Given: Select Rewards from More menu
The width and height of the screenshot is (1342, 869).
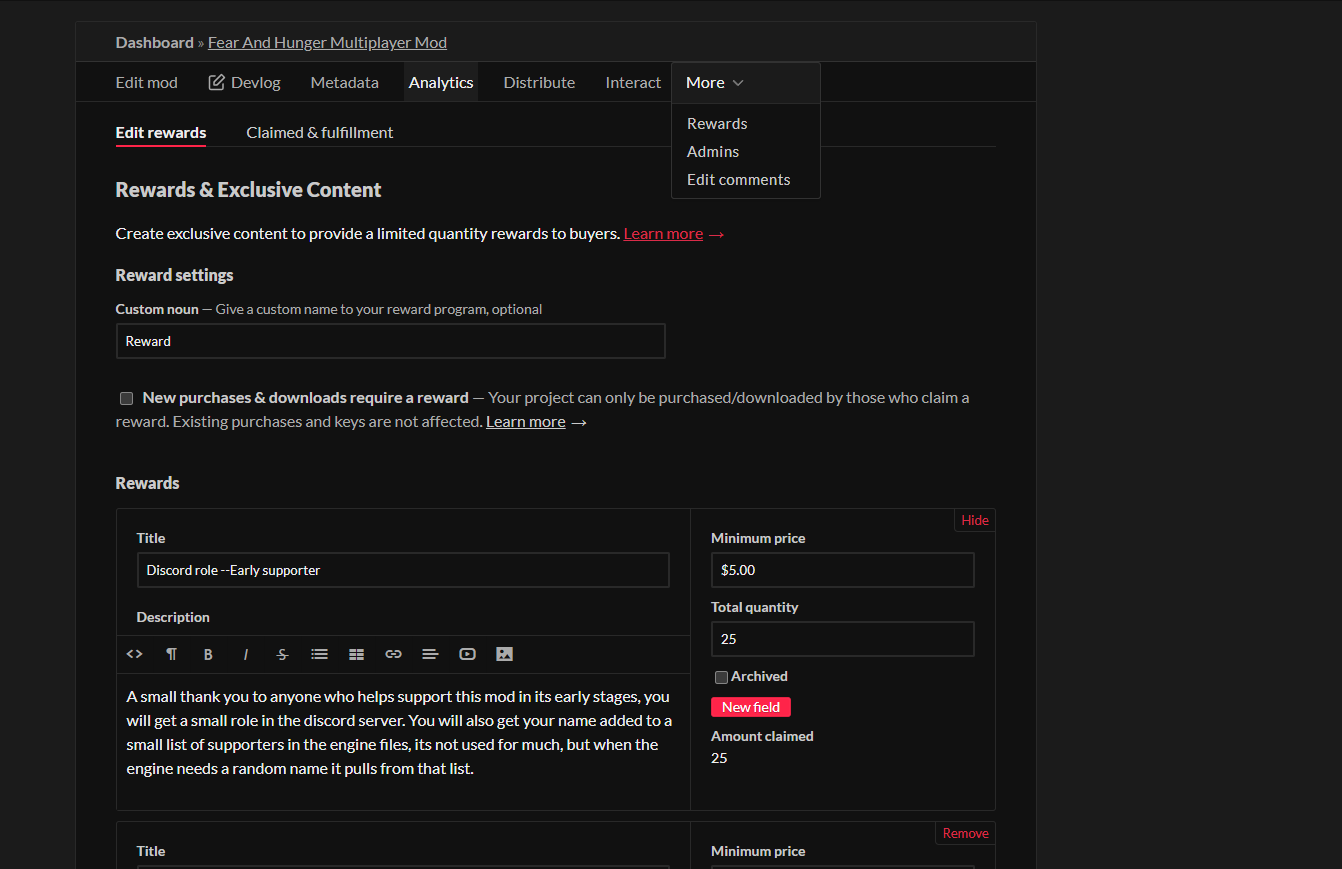Looking at the screenshot, I should click(x=717, y=124).
